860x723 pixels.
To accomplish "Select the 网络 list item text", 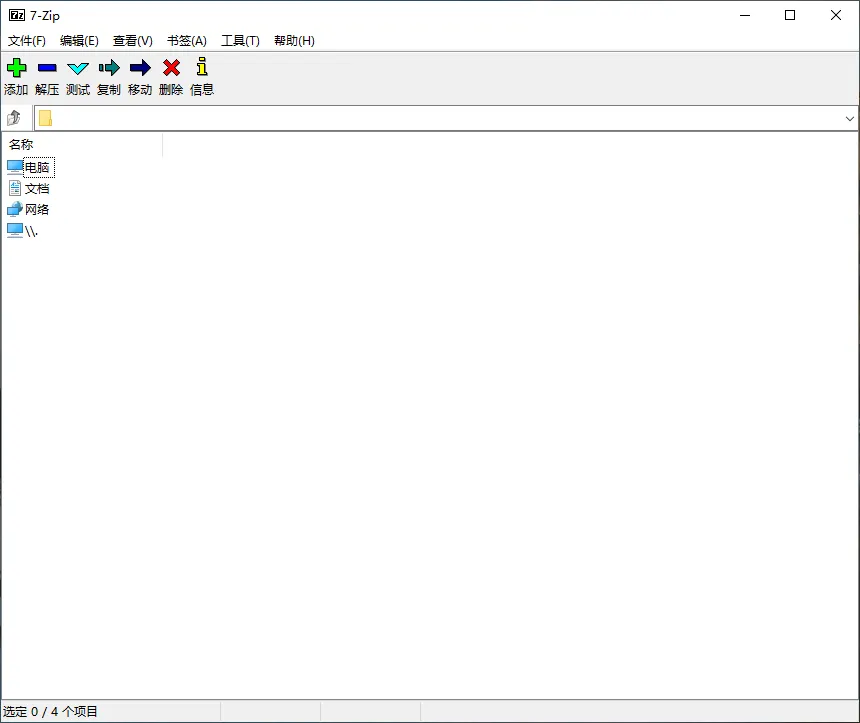I will [37, 210].
